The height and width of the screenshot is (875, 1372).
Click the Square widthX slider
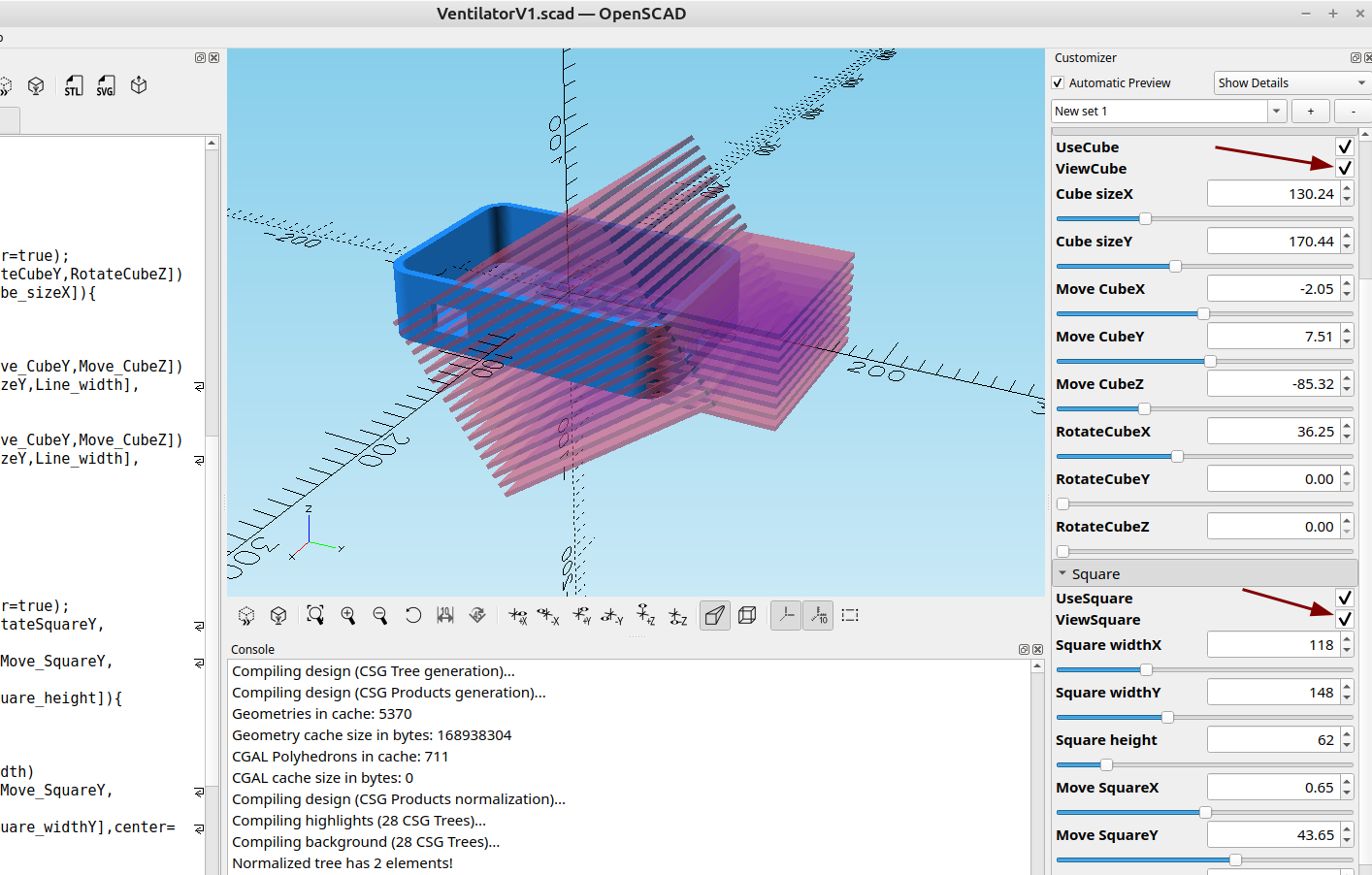(1204, 669)
